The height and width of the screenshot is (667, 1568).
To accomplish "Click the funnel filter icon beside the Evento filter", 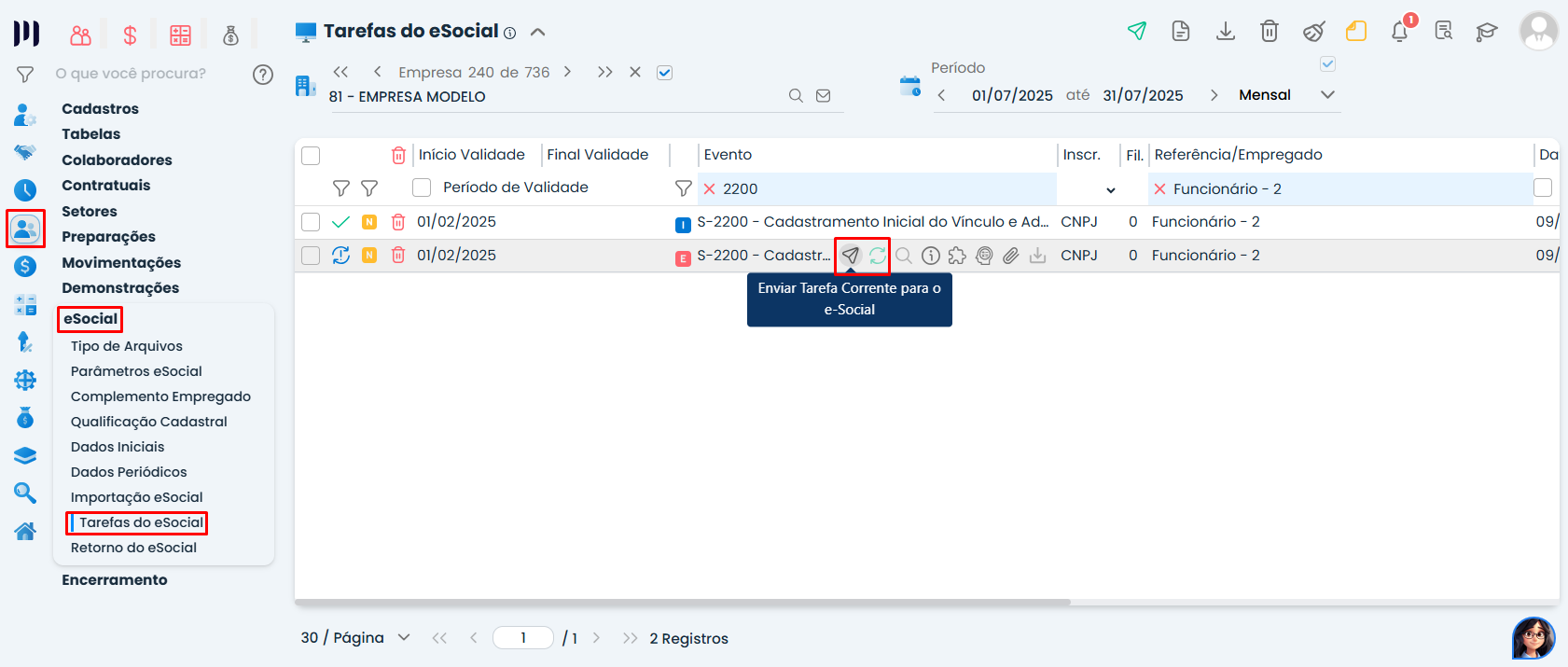I will 683,188.
